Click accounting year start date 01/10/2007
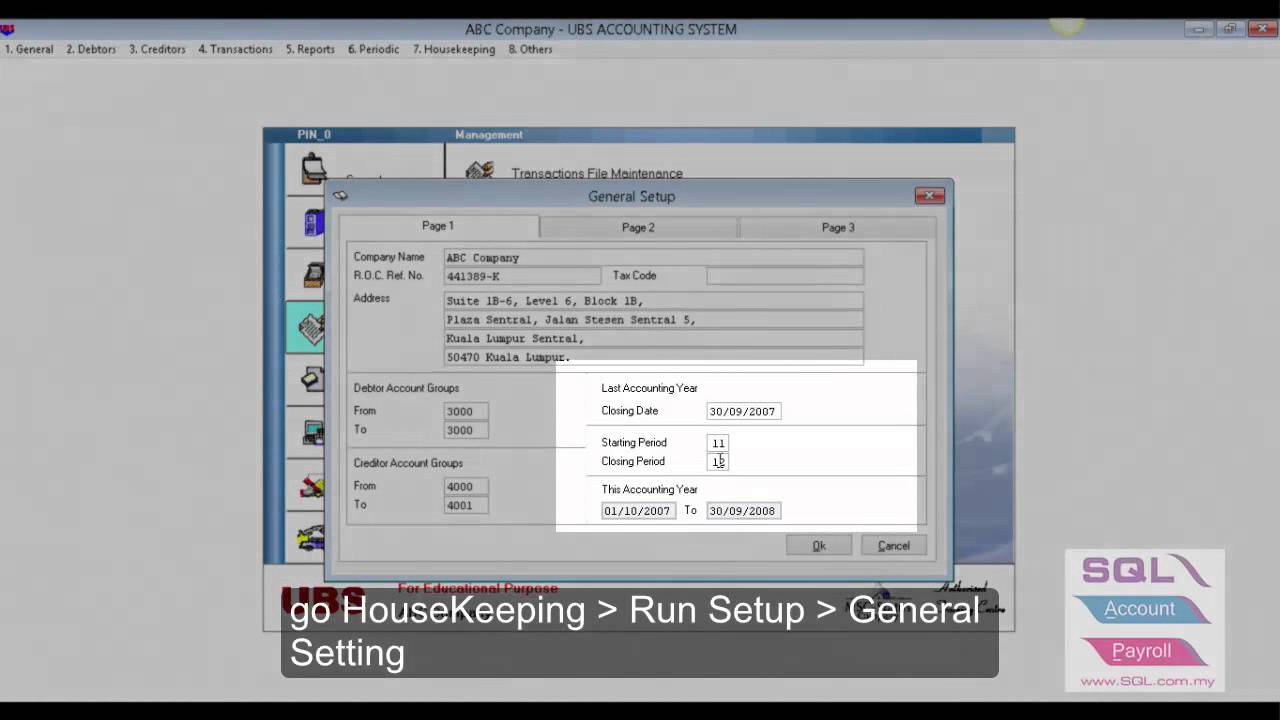Screen dimensions: 1280x720 [x=638, y=511]
